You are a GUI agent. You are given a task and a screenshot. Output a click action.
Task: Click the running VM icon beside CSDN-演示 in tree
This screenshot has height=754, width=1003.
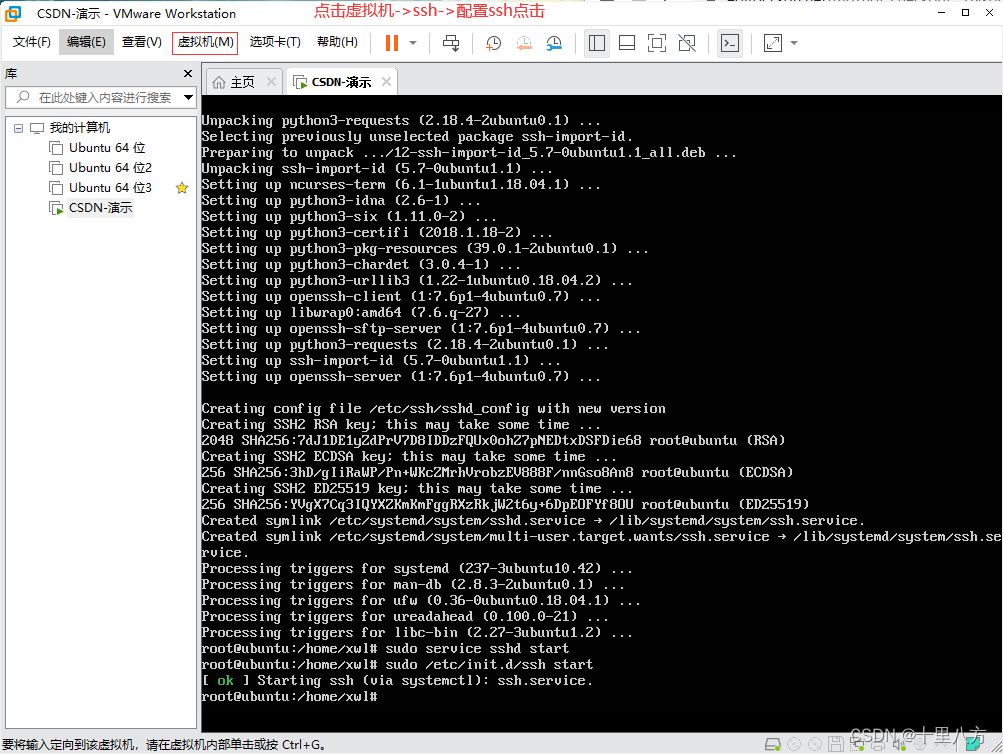(56, 208)
